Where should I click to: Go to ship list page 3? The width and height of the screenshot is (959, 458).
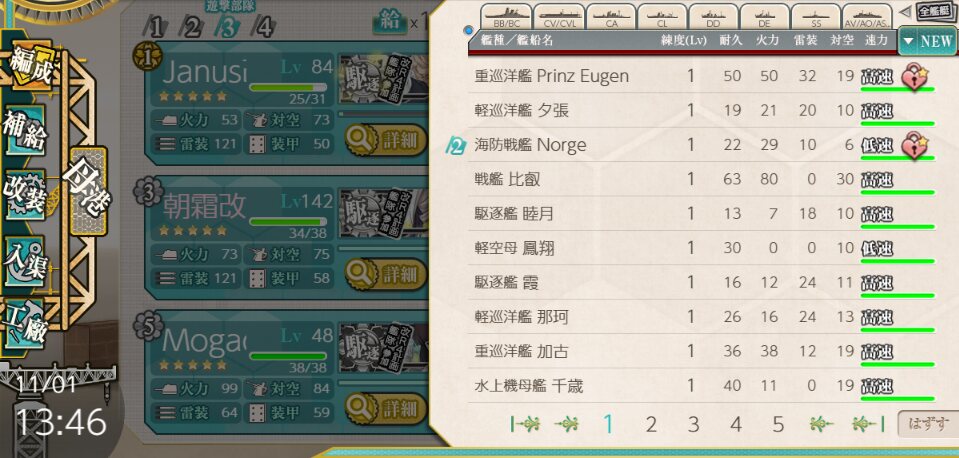693,424
